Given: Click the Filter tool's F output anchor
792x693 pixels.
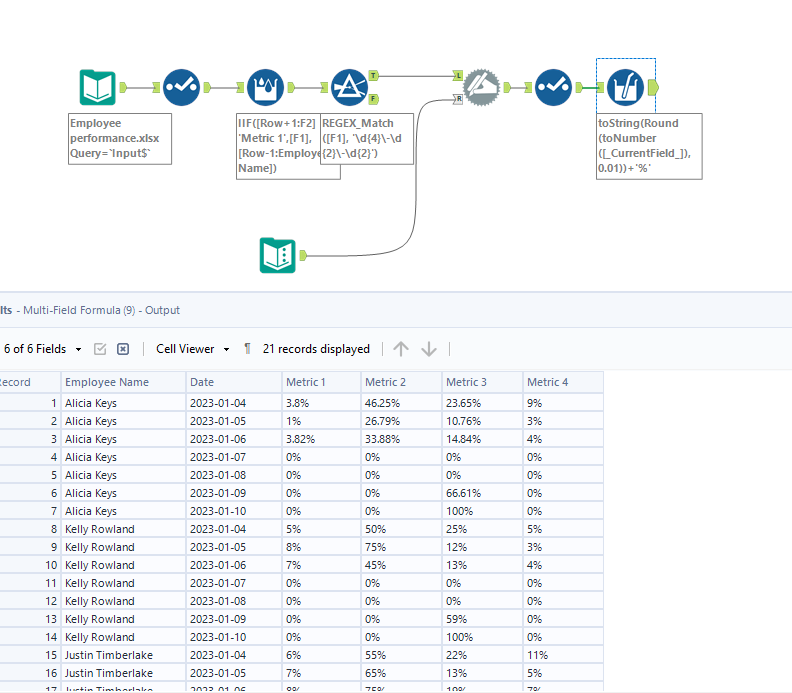Looking at the screenshot, I should tap(374, 99).
